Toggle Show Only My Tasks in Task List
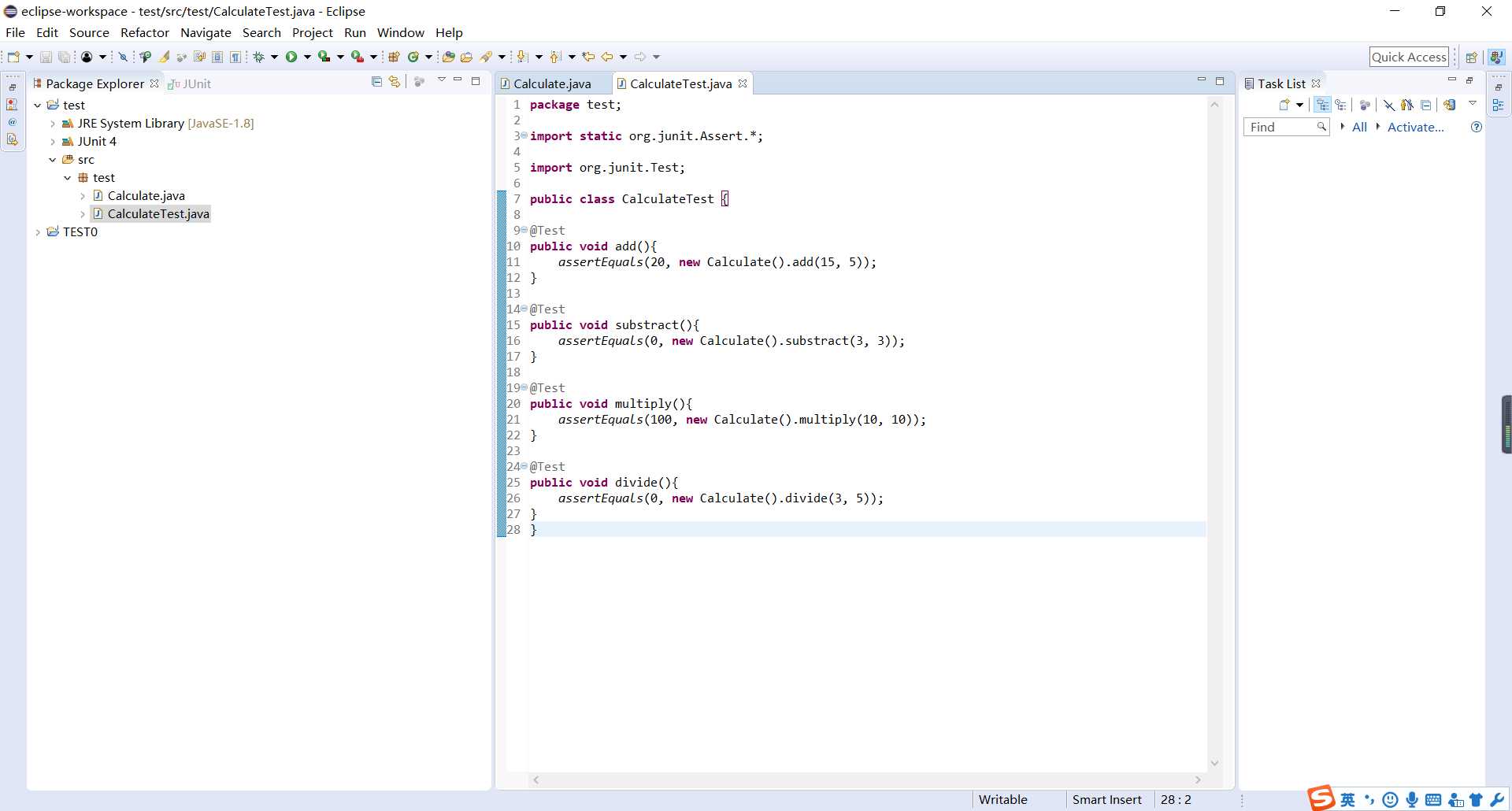 tap(1407, 105)
